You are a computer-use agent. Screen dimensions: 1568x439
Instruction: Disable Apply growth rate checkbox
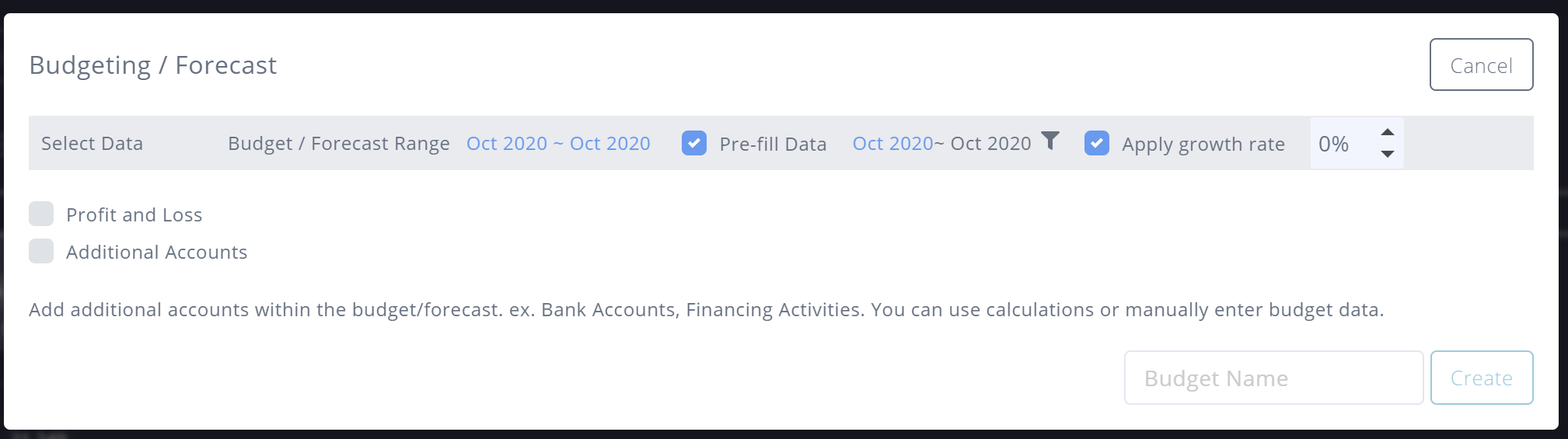click(1097, 143)
